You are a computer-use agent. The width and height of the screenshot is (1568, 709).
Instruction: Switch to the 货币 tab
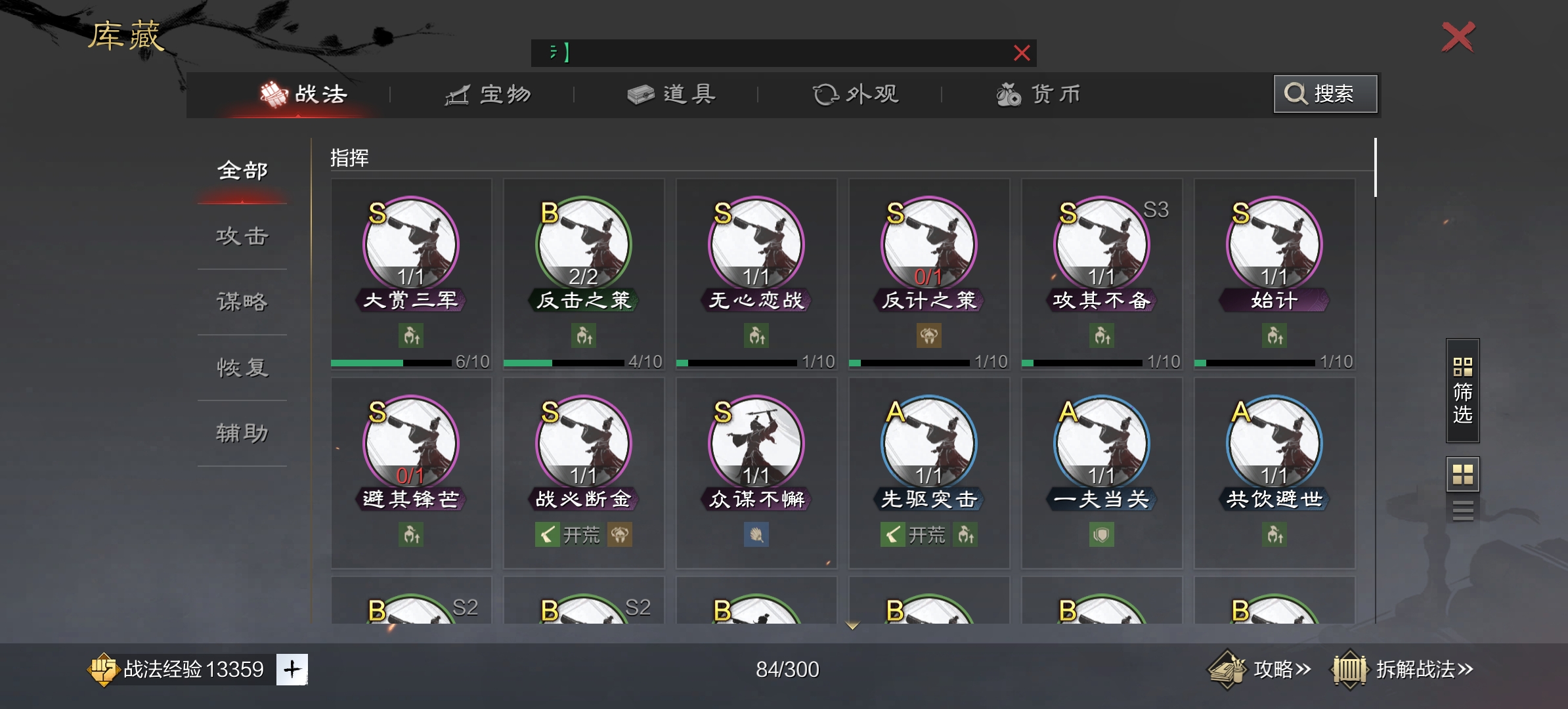(x=1039, y=95)
